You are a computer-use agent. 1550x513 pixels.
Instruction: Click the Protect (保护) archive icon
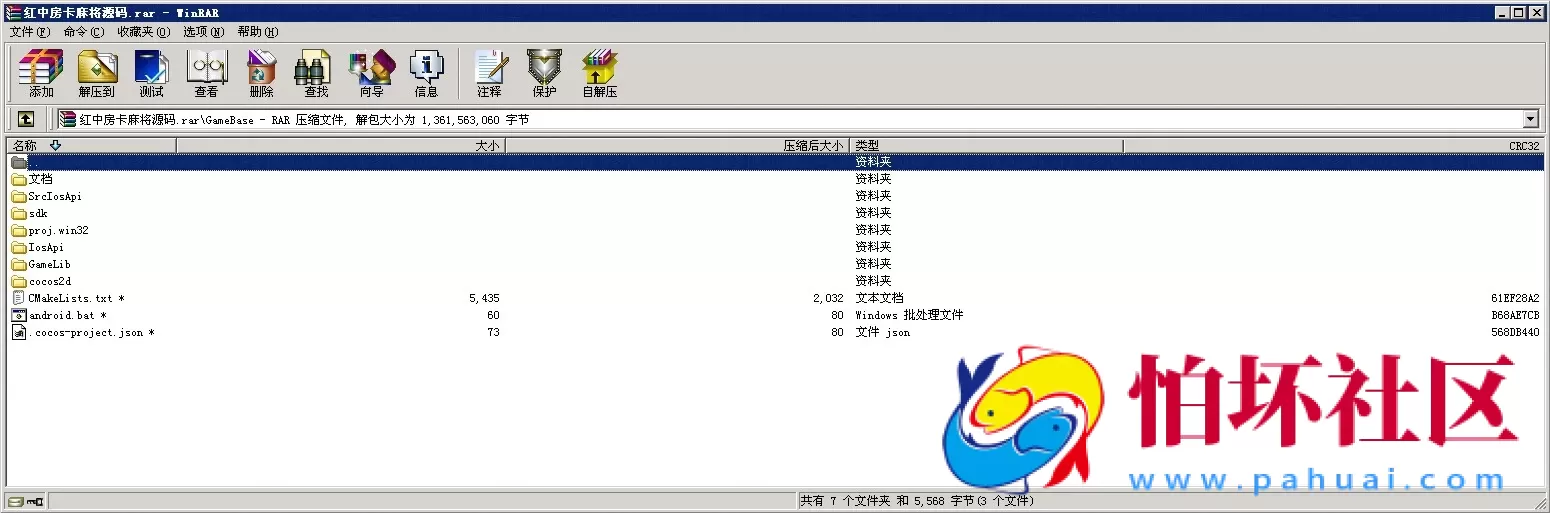click(x=545, y=74)
